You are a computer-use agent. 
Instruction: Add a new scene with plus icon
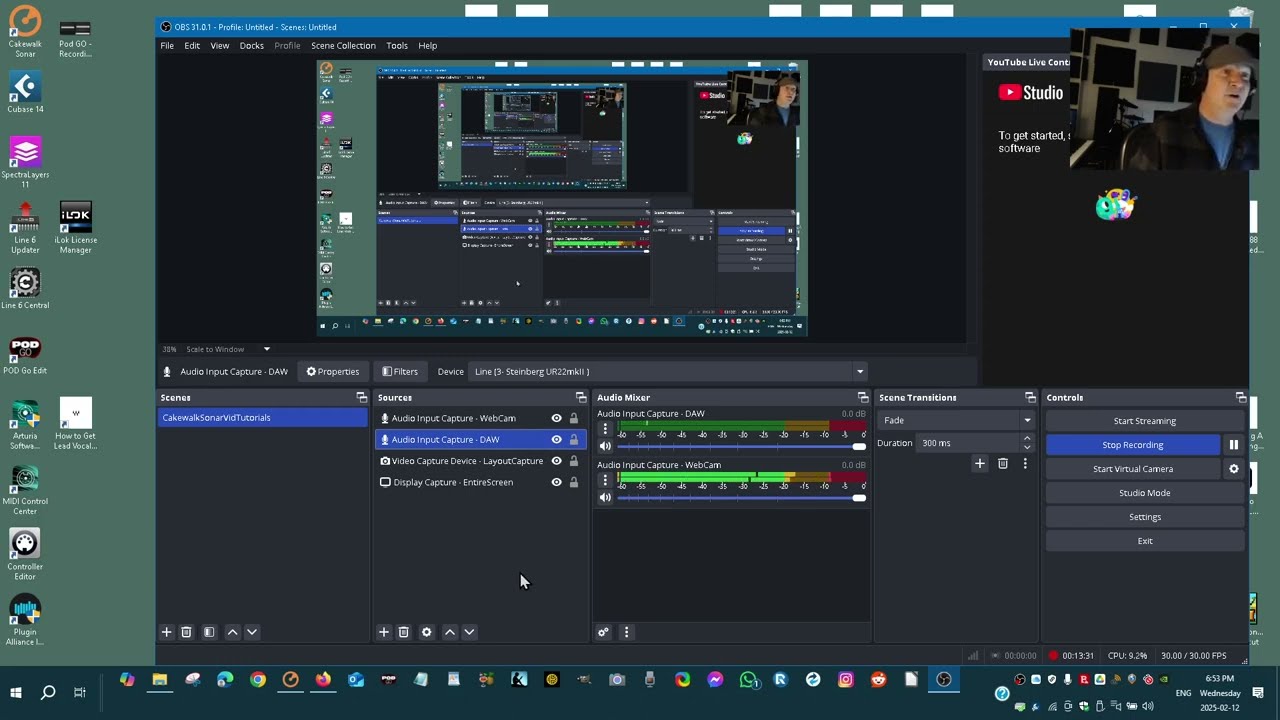tap(167, 632)
